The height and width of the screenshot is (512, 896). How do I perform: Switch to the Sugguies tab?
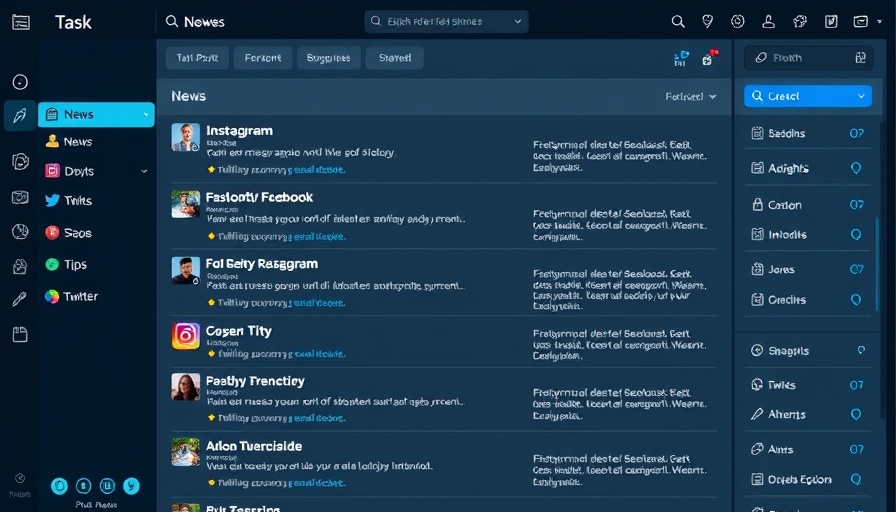pos(329,58)
